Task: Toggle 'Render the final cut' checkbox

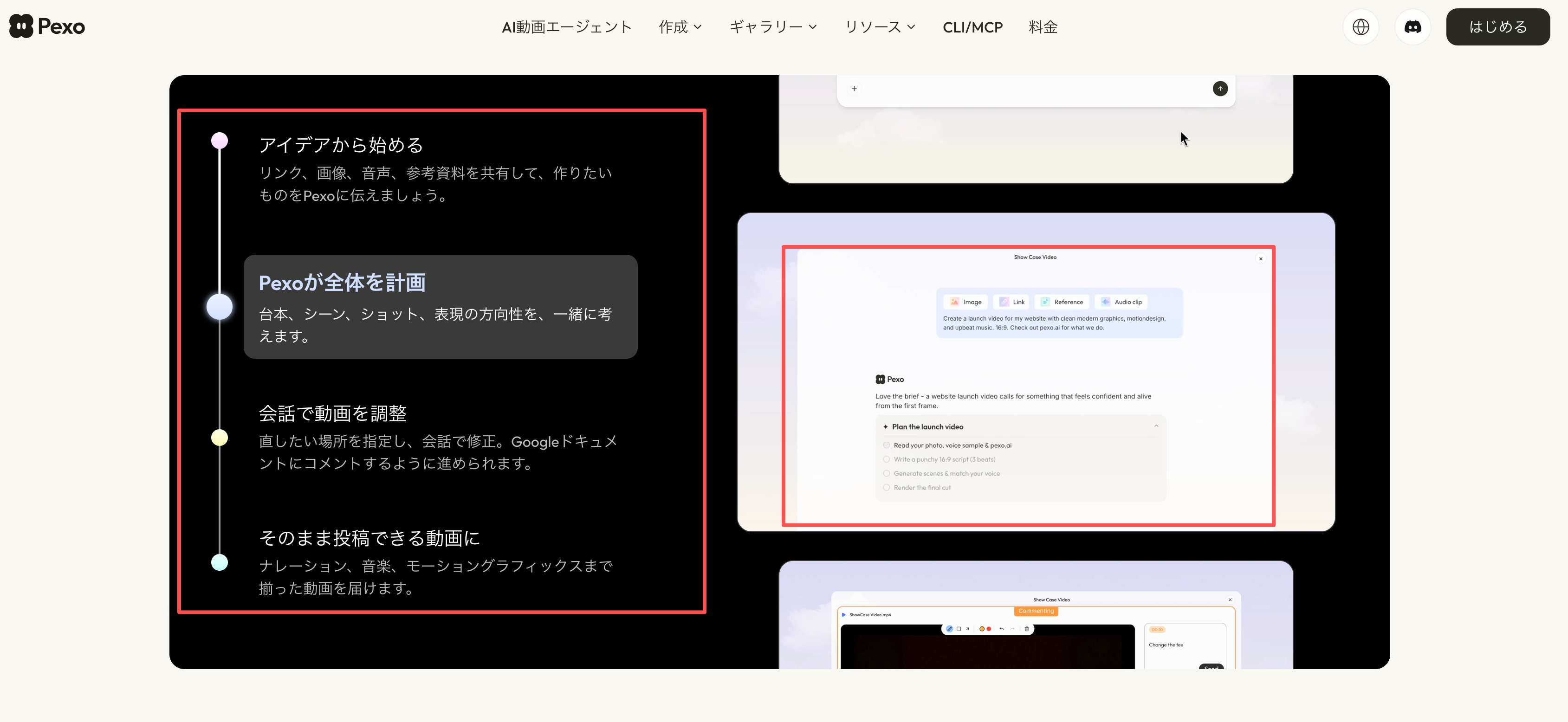Action: [x=886, y=487]
